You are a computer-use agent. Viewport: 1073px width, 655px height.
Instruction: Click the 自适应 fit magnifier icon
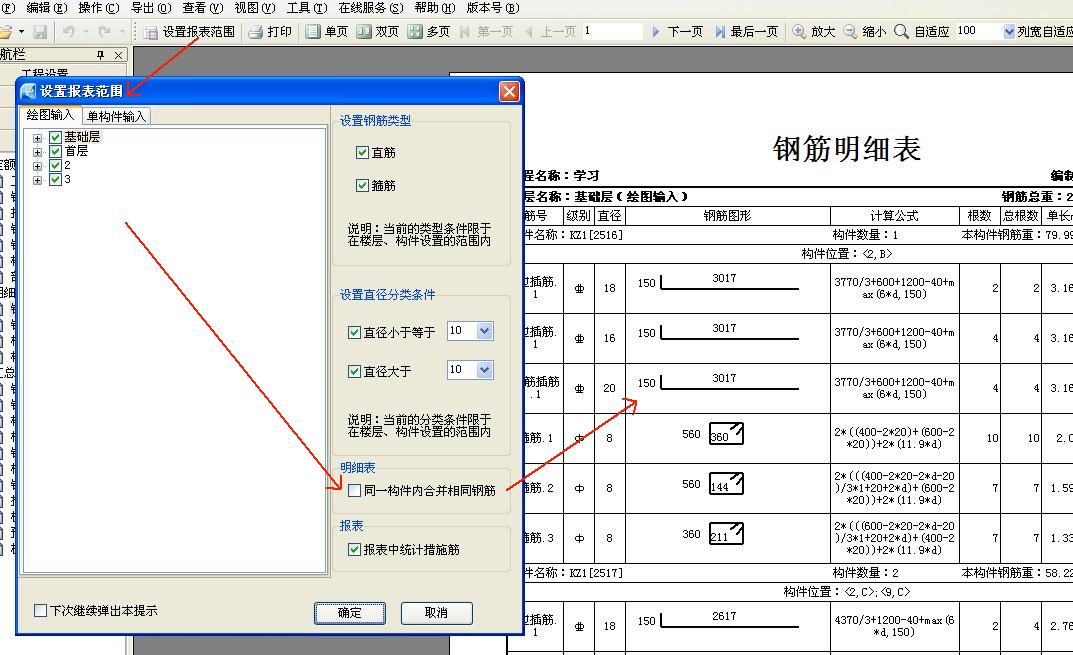coord(902,31)
